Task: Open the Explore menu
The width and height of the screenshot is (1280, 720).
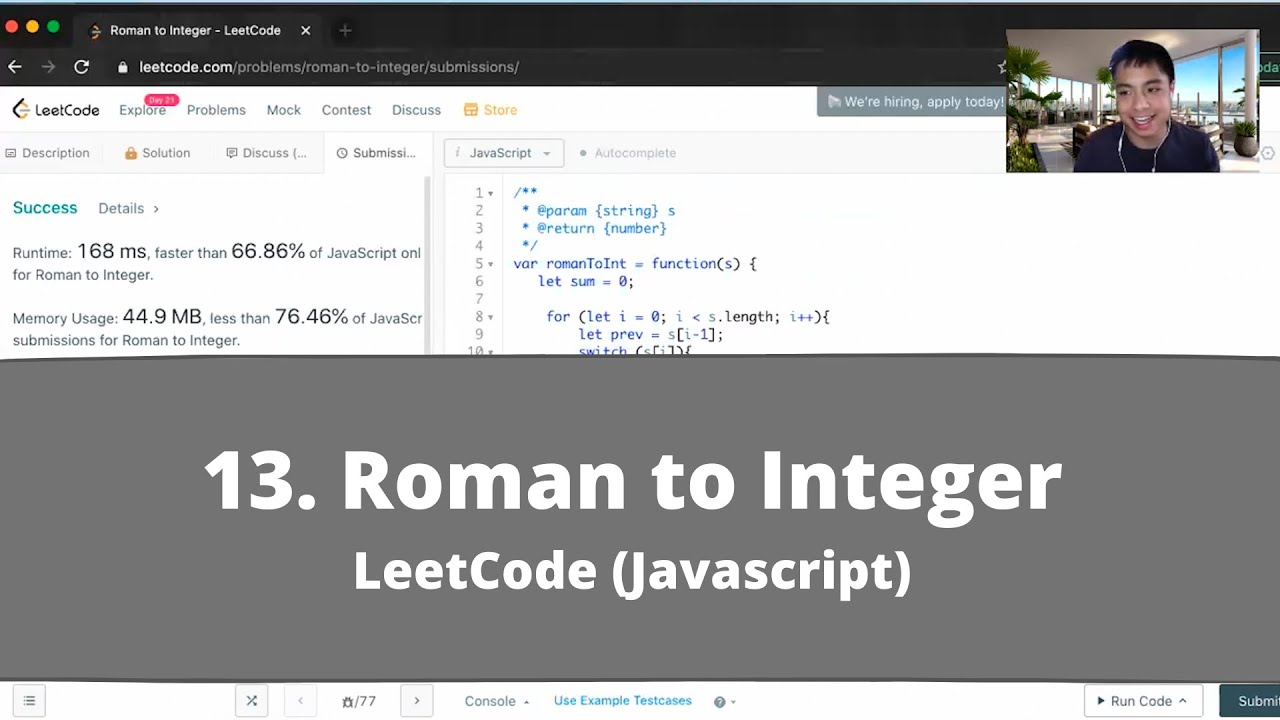Action: 143,110
